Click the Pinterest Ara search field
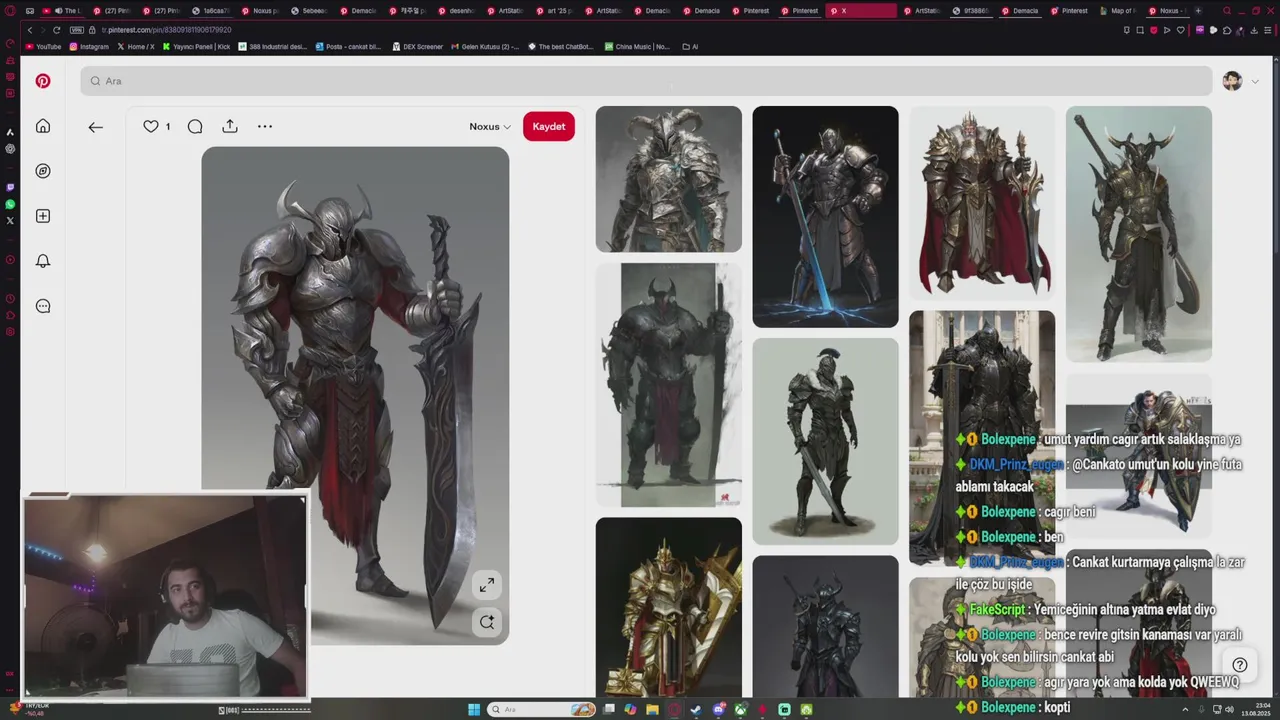The width and height of the screenshot is (1280, 720). (646, 81)
